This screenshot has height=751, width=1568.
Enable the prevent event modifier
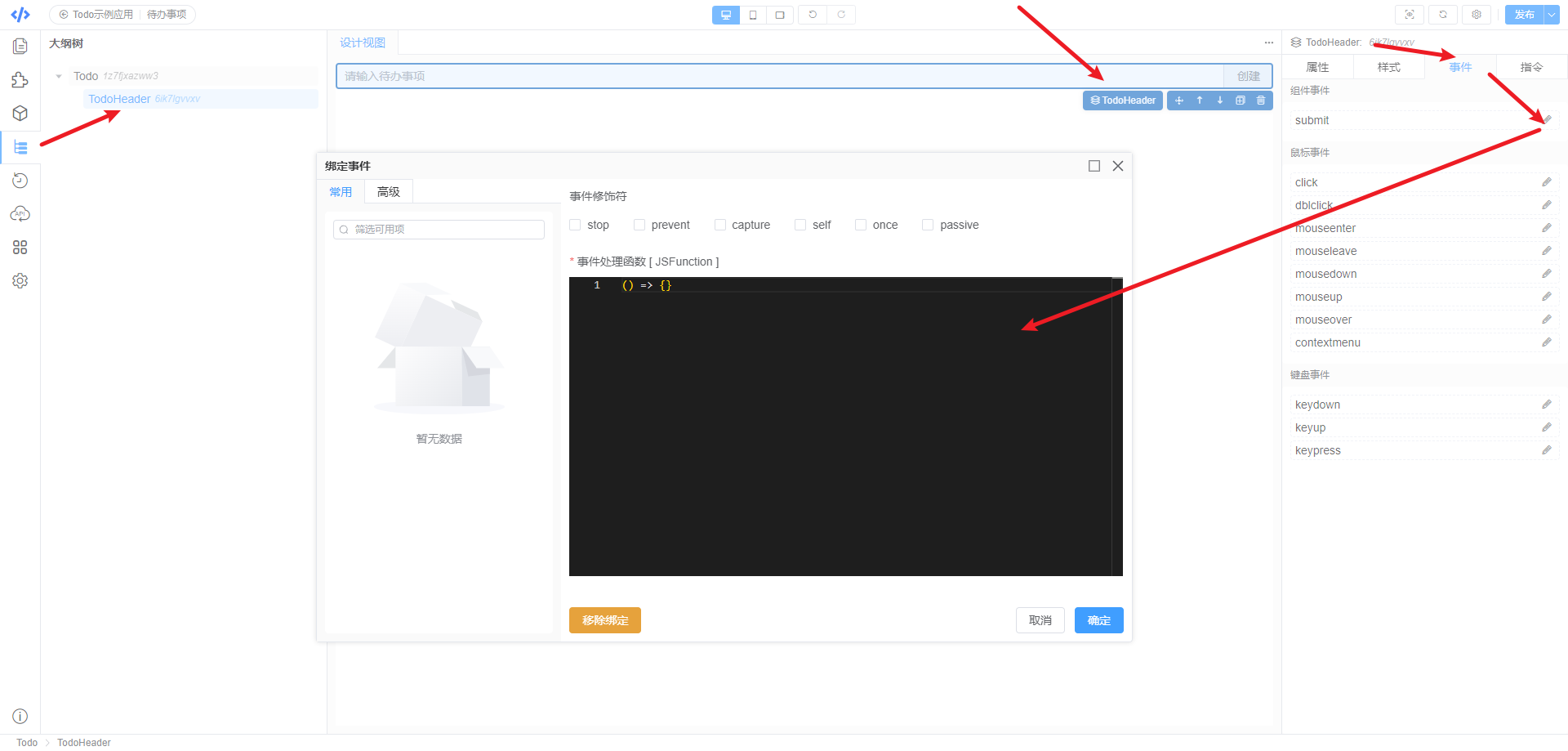point(639,225)
